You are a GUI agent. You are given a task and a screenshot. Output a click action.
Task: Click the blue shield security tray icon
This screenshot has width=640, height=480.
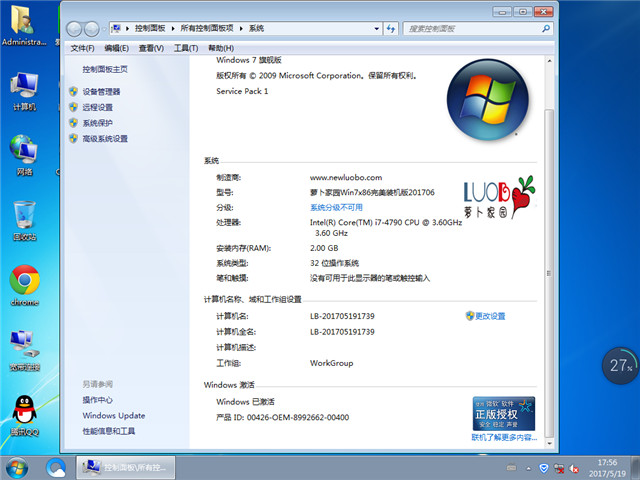[544, 468]
